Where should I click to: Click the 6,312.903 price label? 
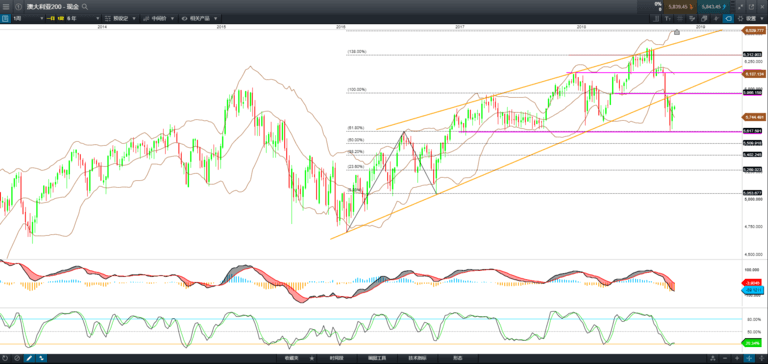(752, 54)
